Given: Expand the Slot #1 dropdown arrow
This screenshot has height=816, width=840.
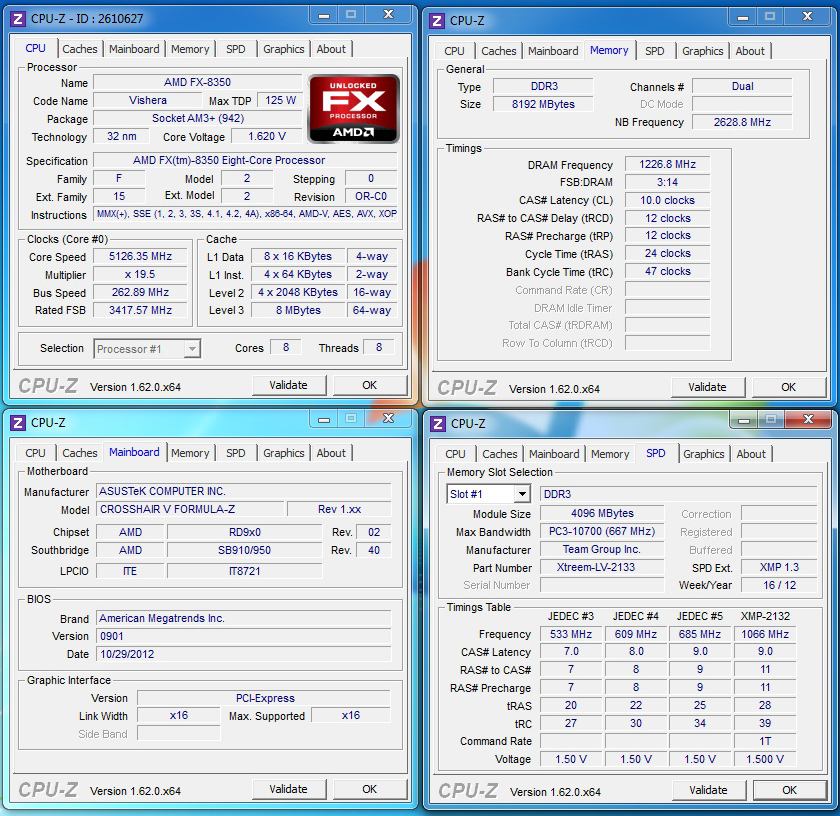Looking at the screenshot, I should [x=524, y=494].
